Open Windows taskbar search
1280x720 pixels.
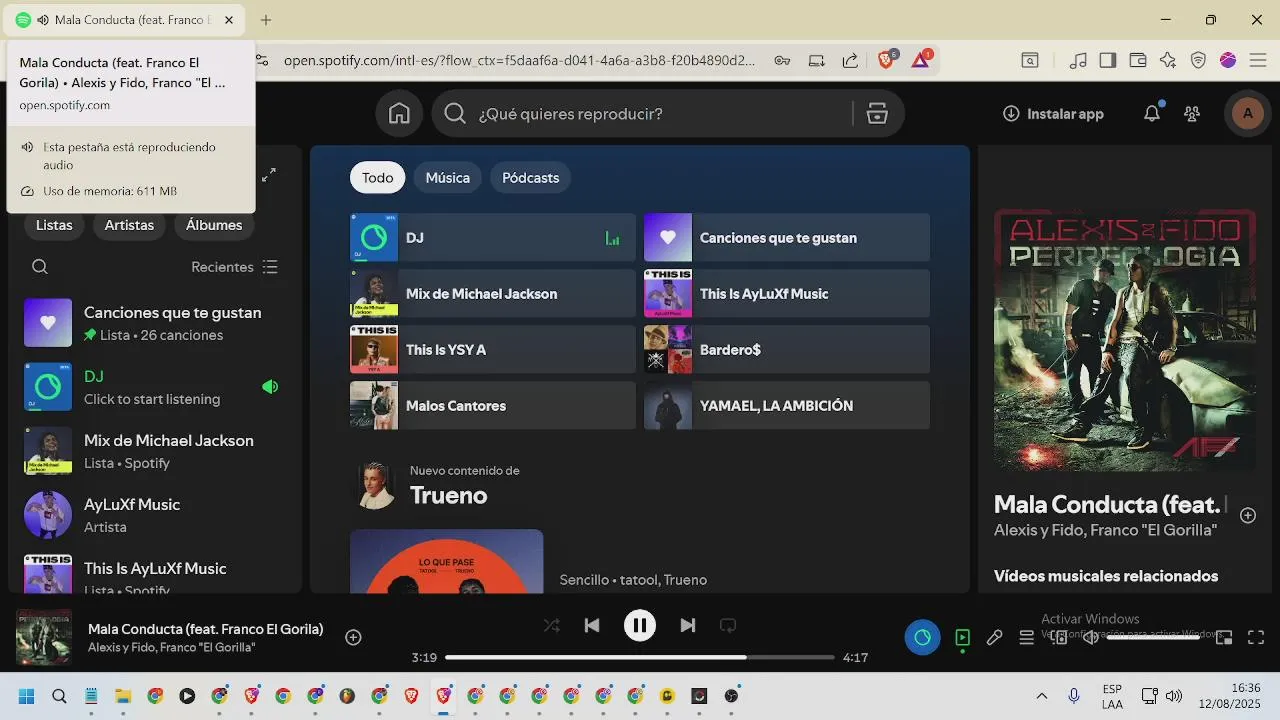pyautogui.click(x=59, y=696)
